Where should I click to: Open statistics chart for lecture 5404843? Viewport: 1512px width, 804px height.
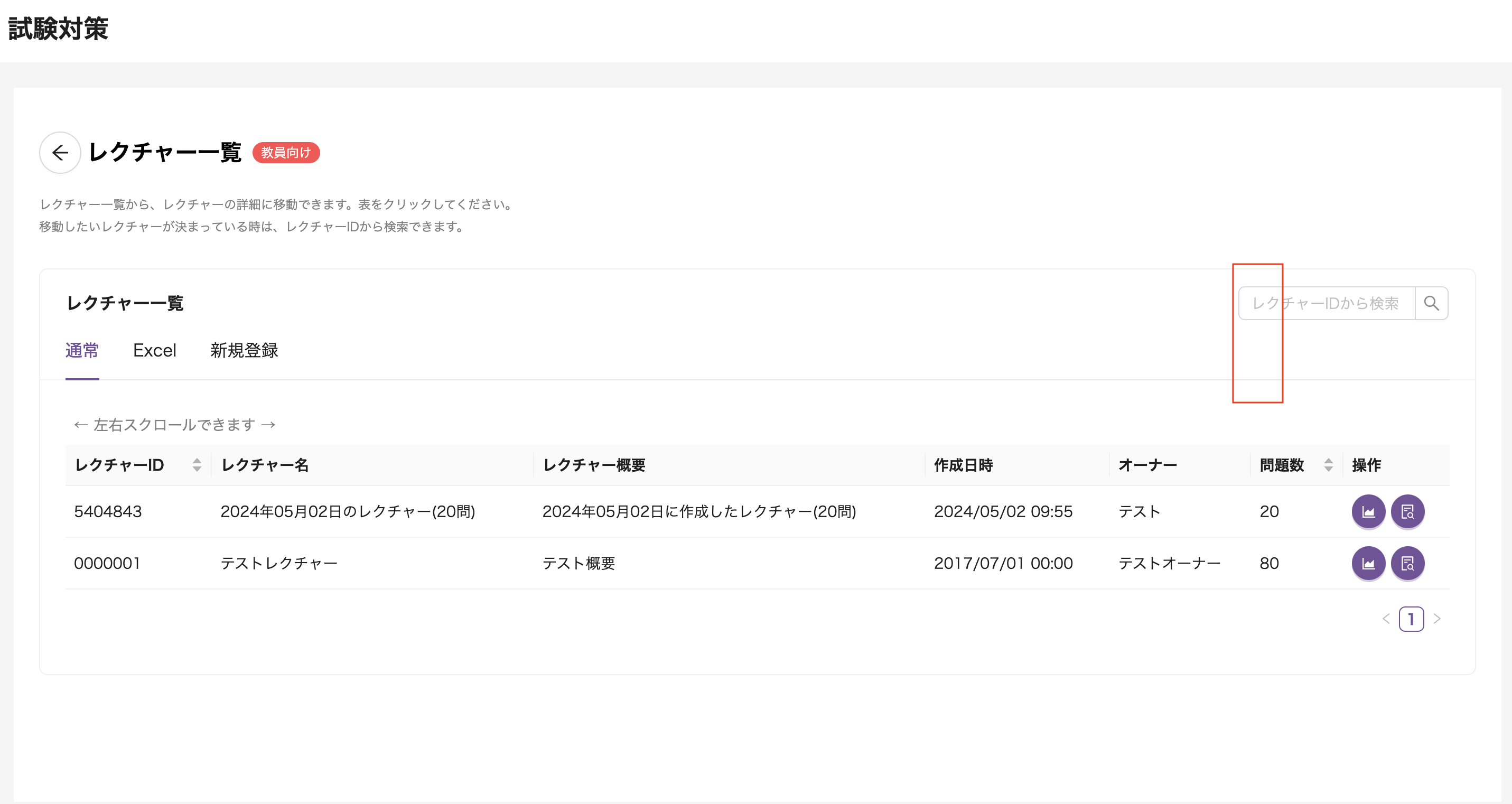1368,511
